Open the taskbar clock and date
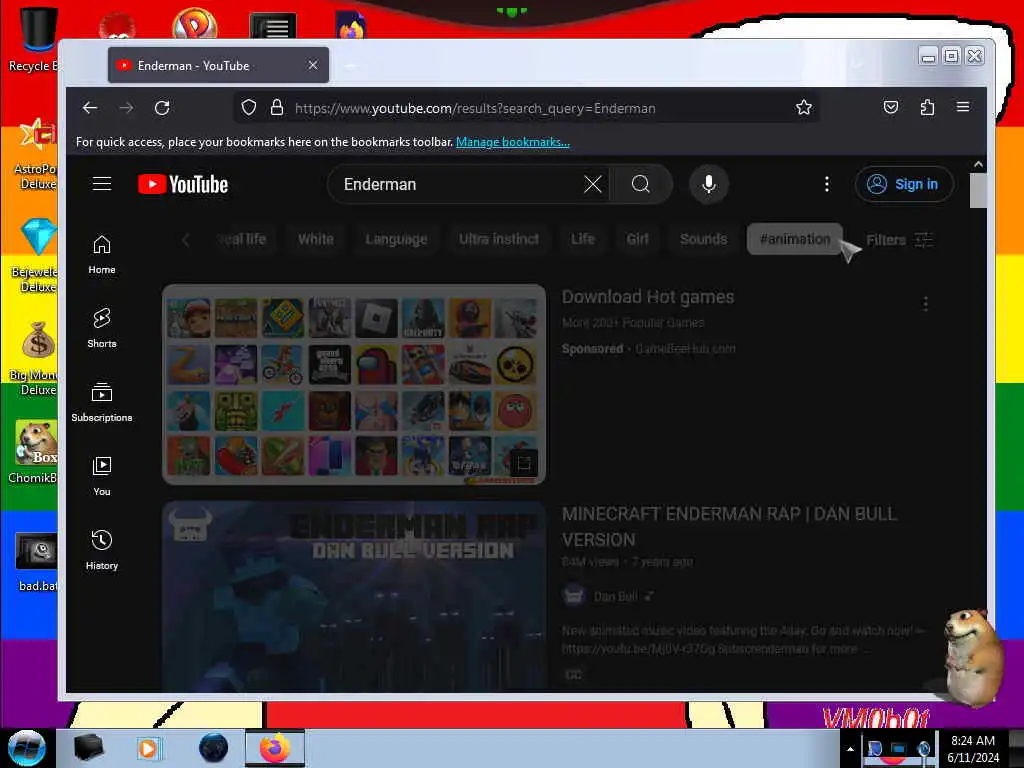Viewport: 1024px width, 768px height. tap(973, 749)
